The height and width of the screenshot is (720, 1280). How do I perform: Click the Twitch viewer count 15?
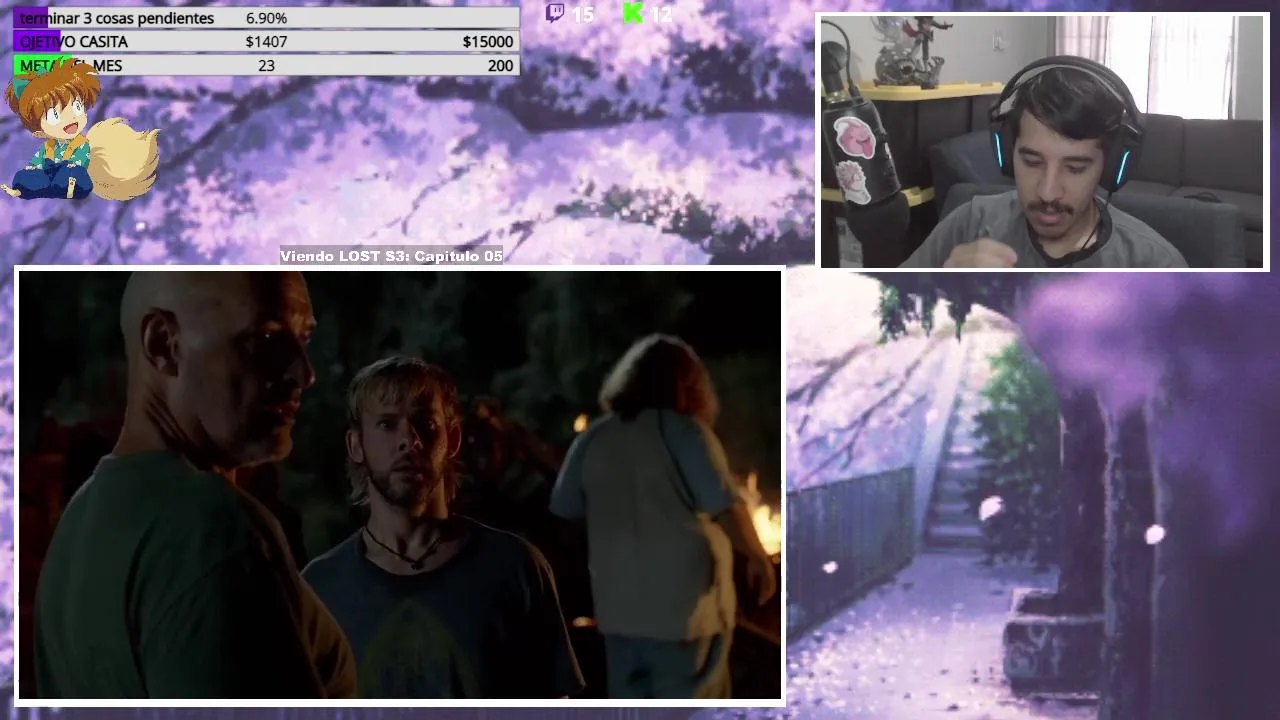(x=582, y=14)
